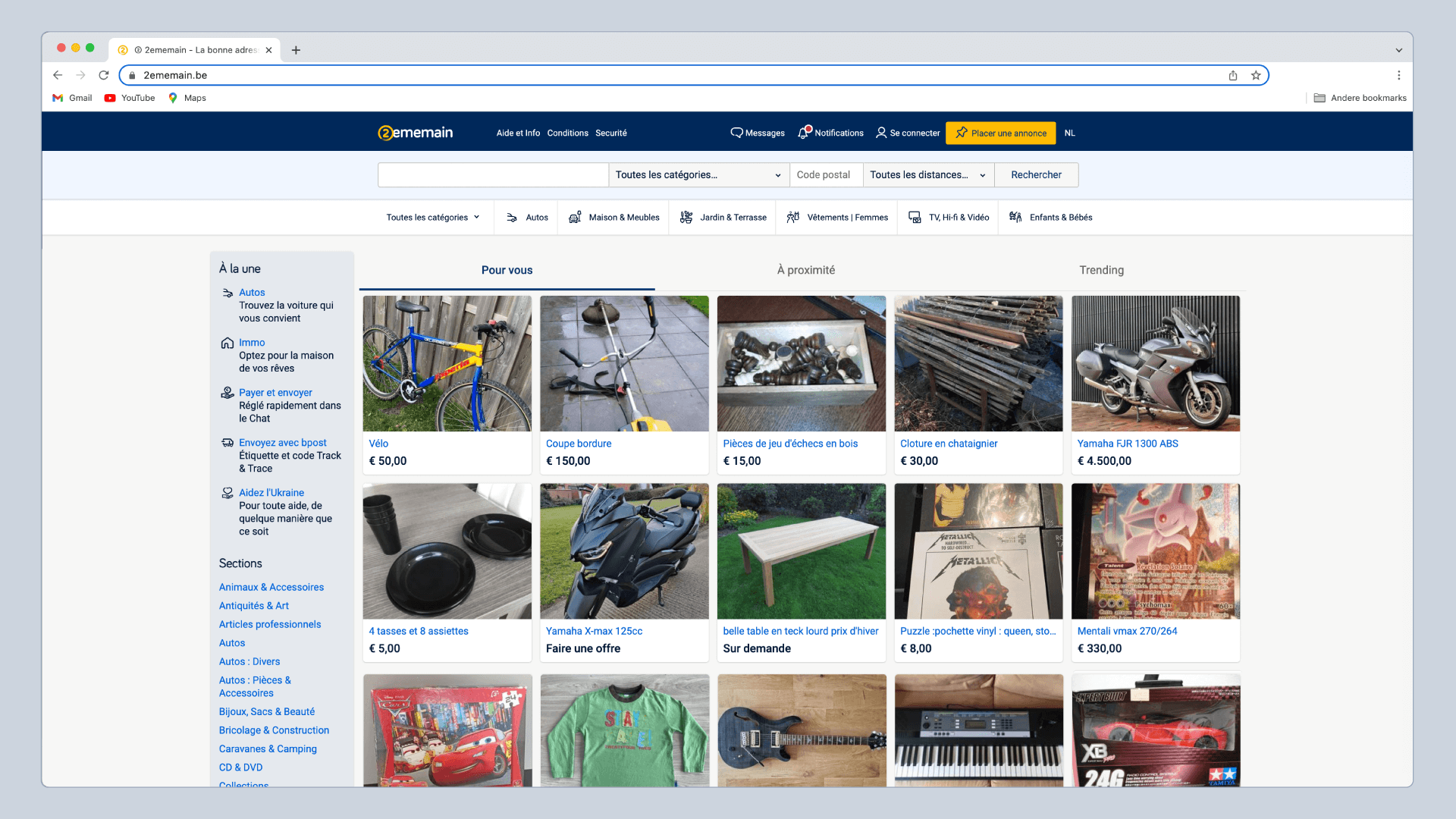This screenshot has height=819, width=1456.
Task: Open Toutes les distances dropdown
Action: [927, 175]
